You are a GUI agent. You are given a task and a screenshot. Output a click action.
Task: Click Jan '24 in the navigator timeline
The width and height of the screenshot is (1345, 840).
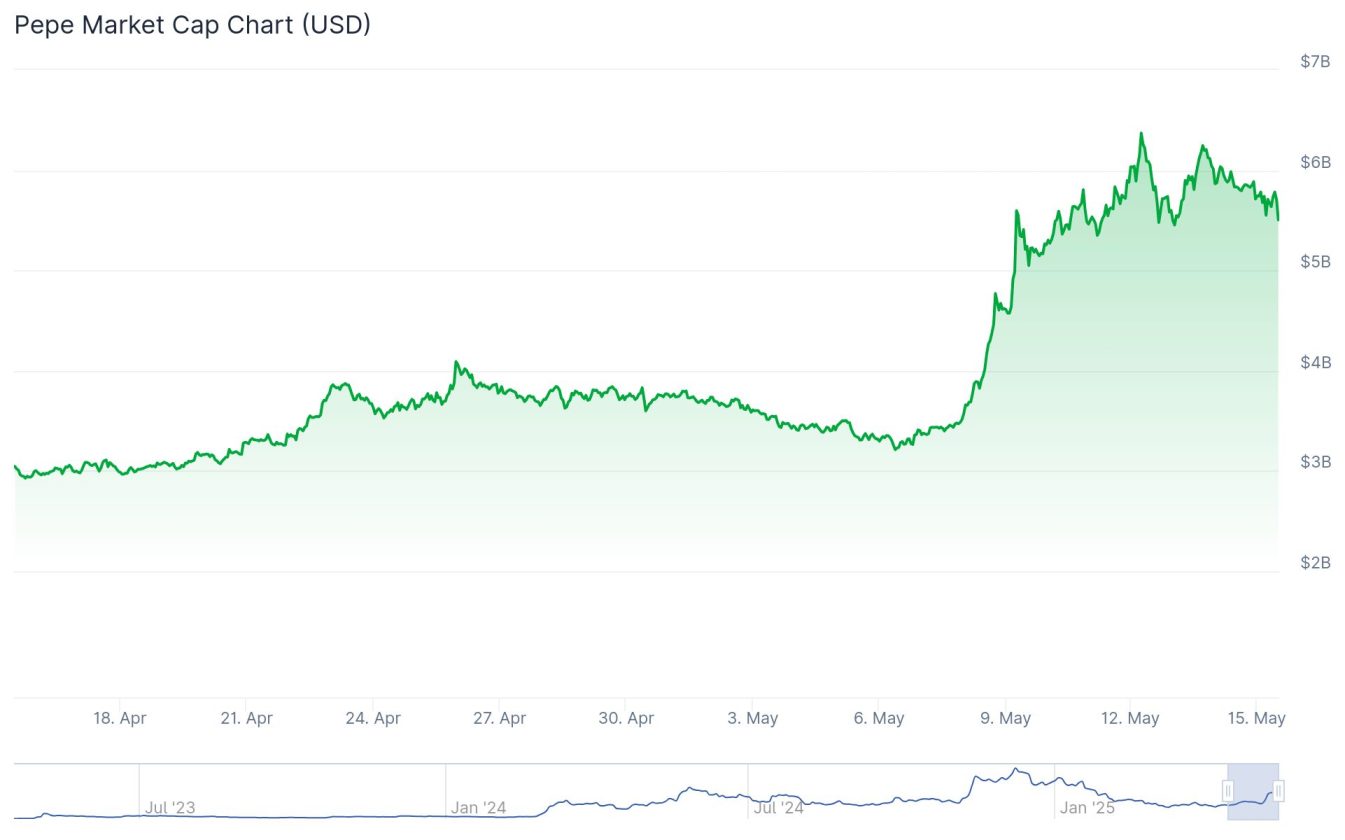[478, 807]
